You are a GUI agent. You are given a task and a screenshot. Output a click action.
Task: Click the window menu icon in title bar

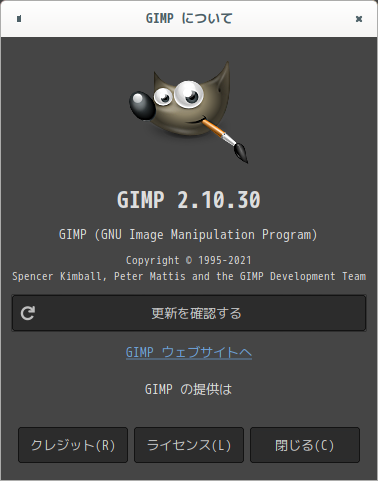19,19
